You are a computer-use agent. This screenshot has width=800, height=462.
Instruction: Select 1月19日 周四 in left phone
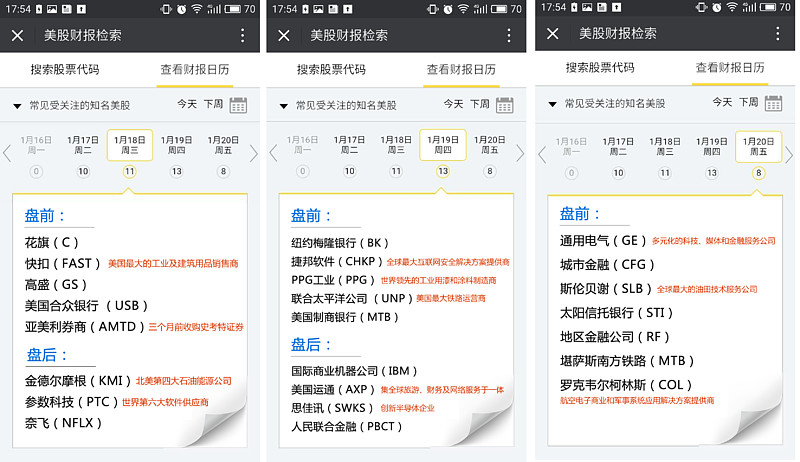pos(177,145)
